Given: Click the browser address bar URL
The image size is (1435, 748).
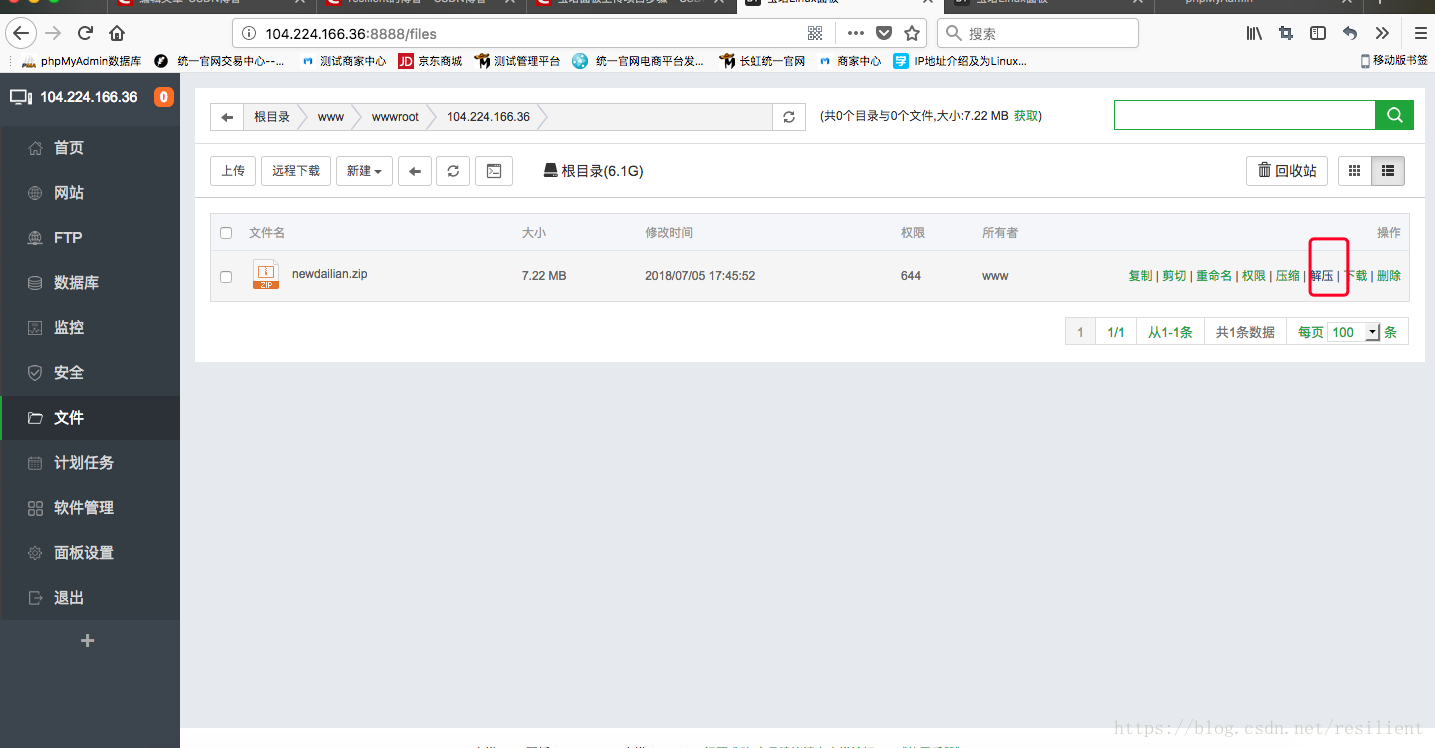Looking at the screenshot, I should point(351,34).
